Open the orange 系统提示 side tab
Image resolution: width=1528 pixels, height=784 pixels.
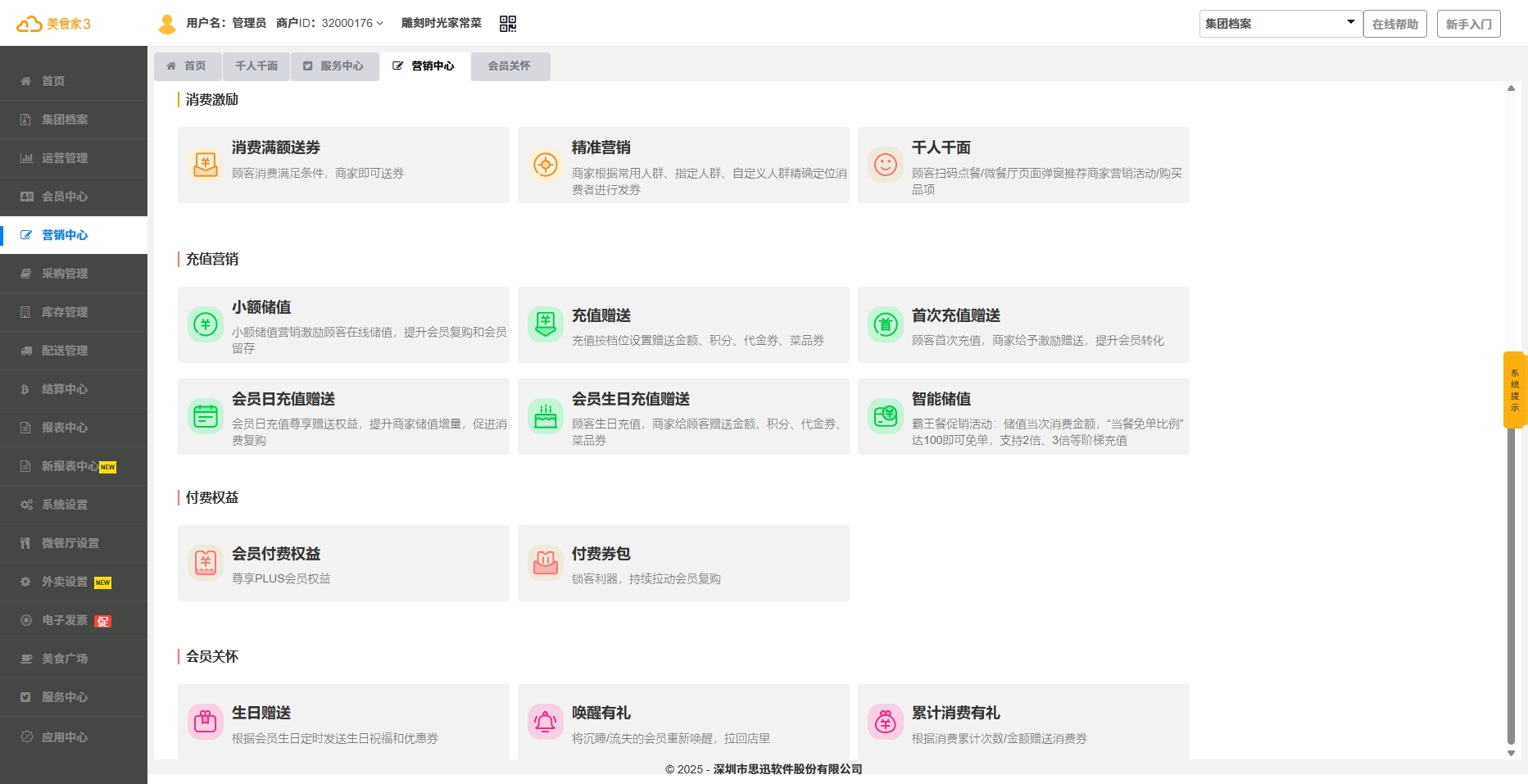click(1514, 390)
